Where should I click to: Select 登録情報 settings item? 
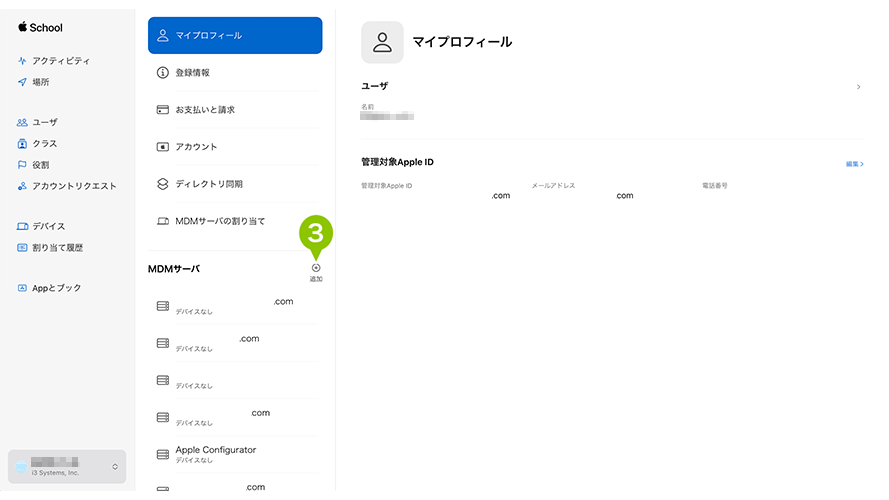[x=235, y=73]
